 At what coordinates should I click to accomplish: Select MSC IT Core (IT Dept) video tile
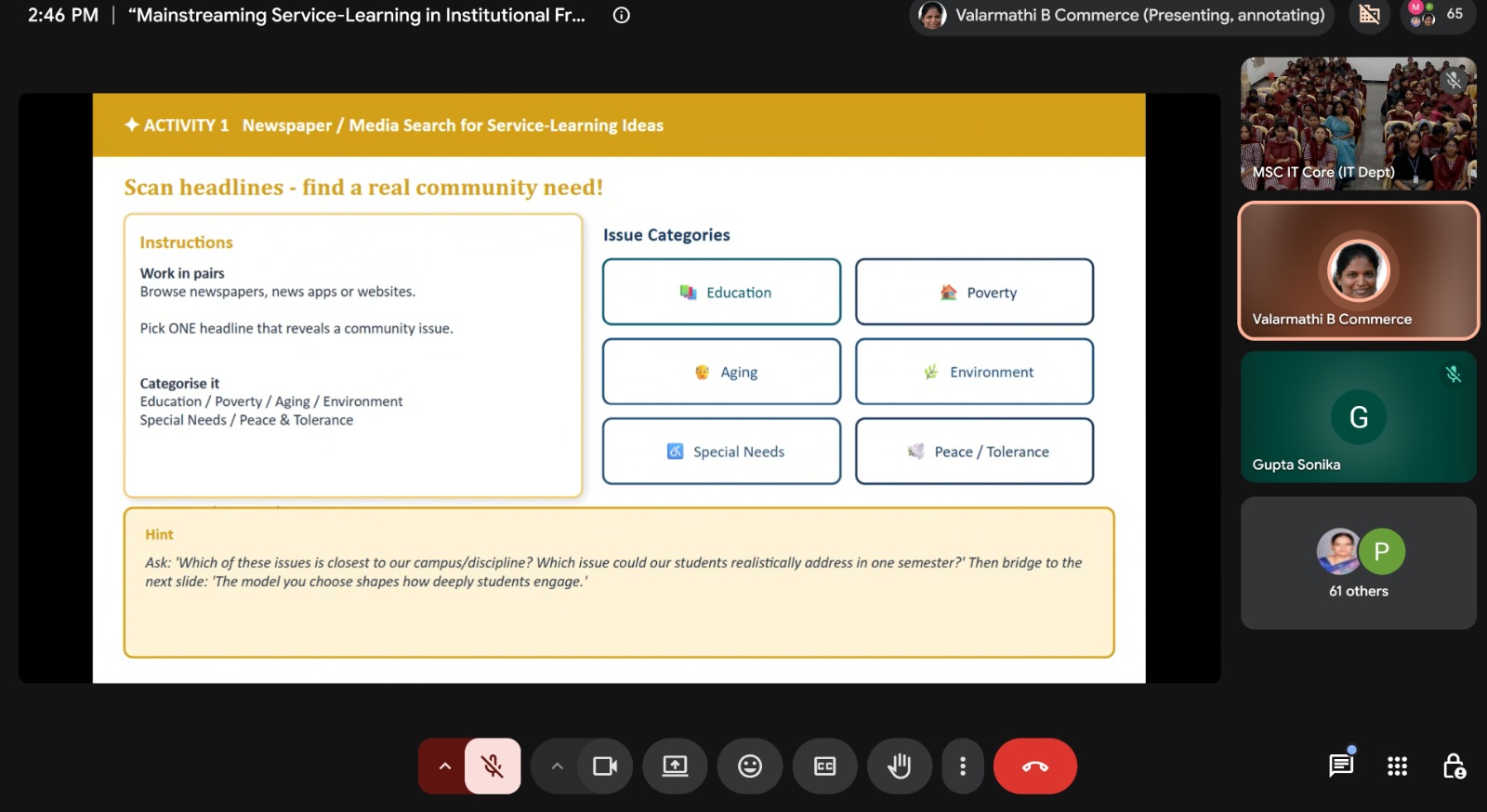pyautogui.click(x=1358, y=124)
